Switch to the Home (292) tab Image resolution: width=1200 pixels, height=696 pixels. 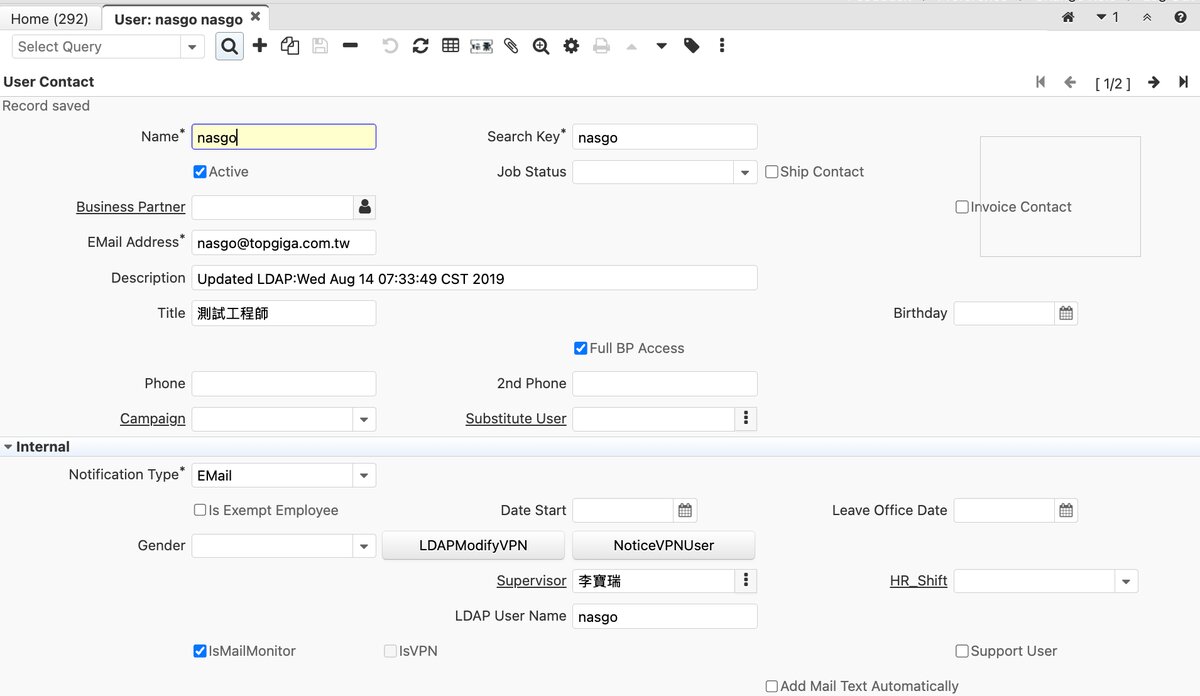coord(49,19)
